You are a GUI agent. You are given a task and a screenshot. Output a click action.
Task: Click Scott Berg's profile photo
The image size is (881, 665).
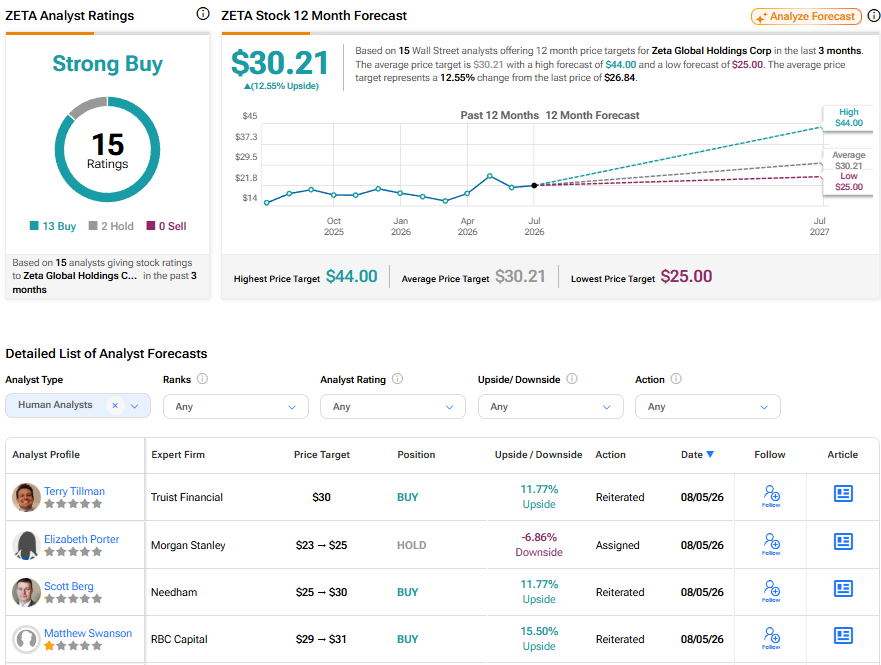tap(26, 592)
